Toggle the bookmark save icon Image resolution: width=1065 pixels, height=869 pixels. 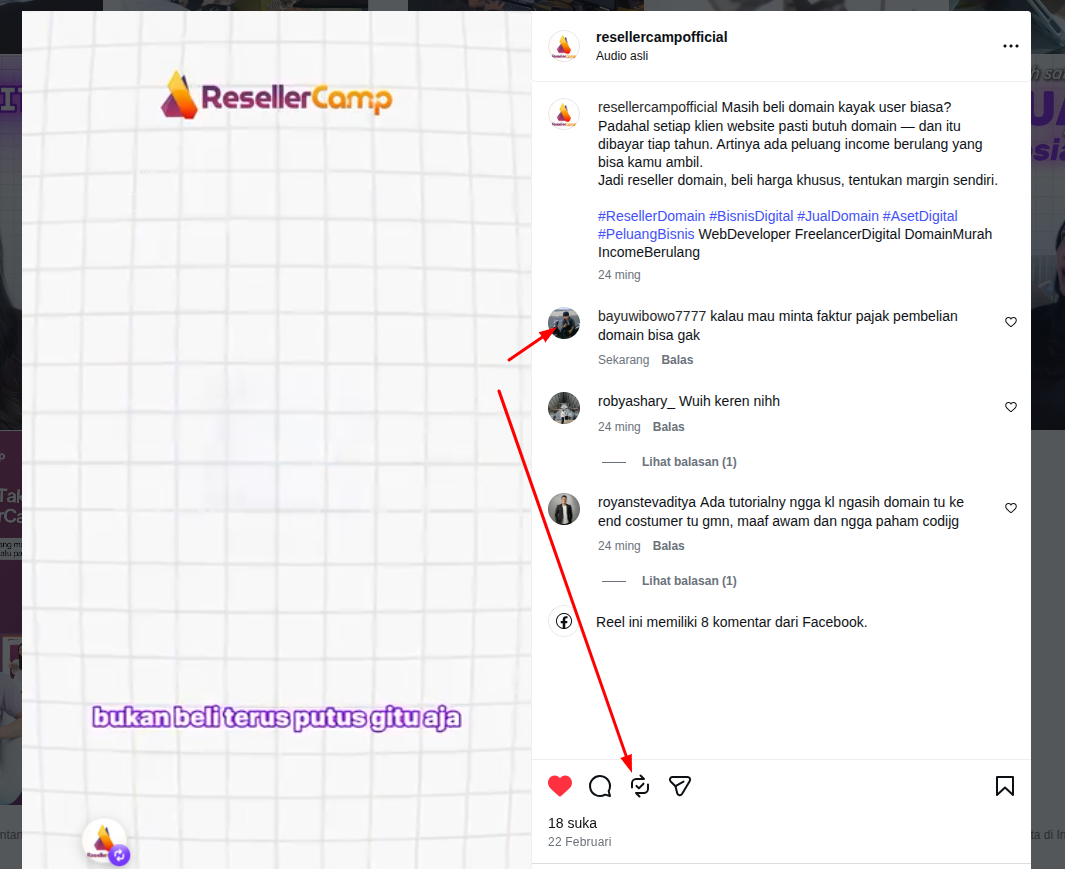[x=1005, y=785]
